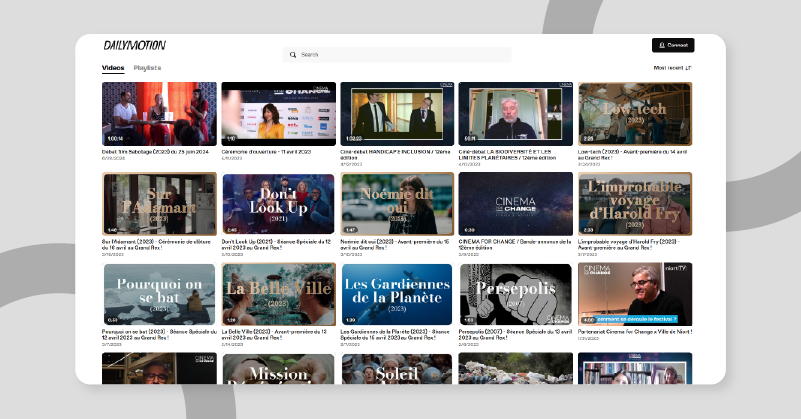Open the La Belle Ville thumbnail
Screen dimensions: 801x419
(x=278, y=294)
